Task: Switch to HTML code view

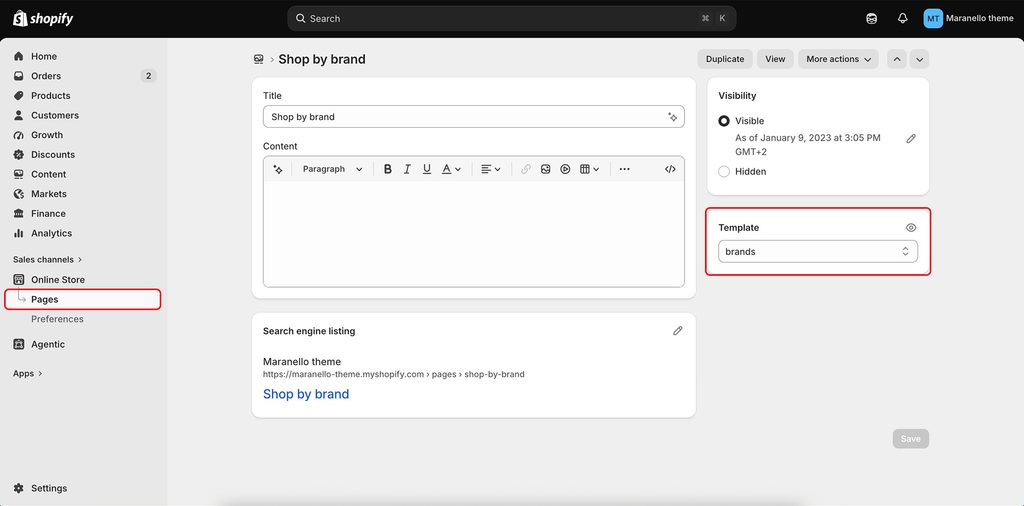Action: [x=669, y=169]
